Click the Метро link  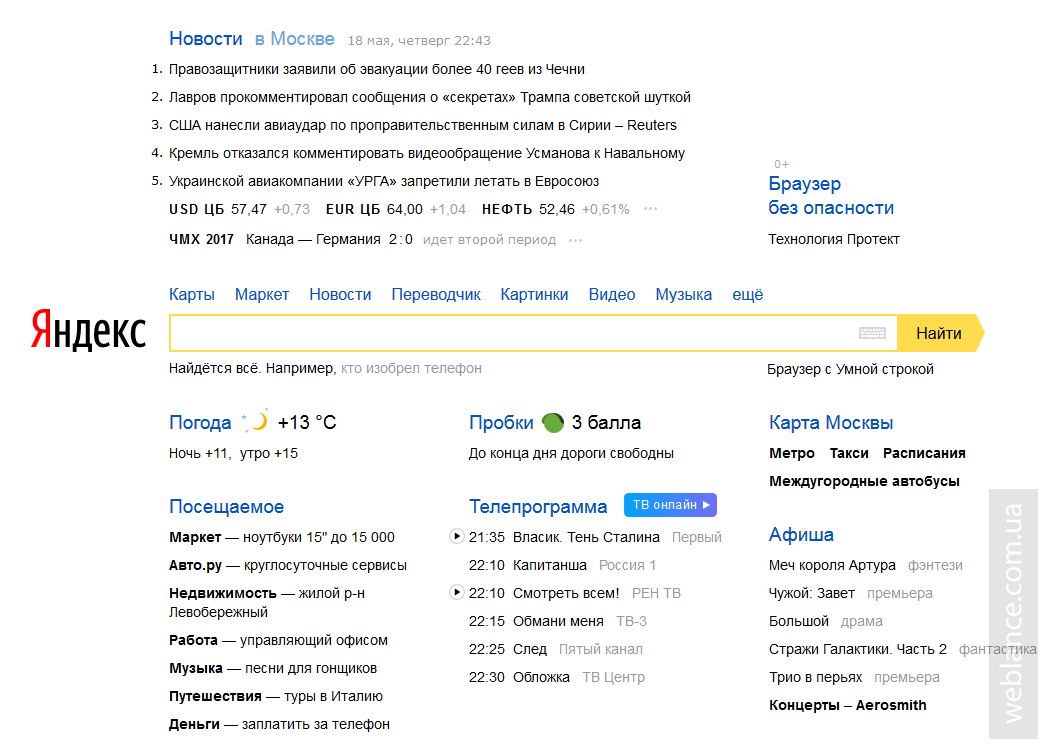[792, 453]
